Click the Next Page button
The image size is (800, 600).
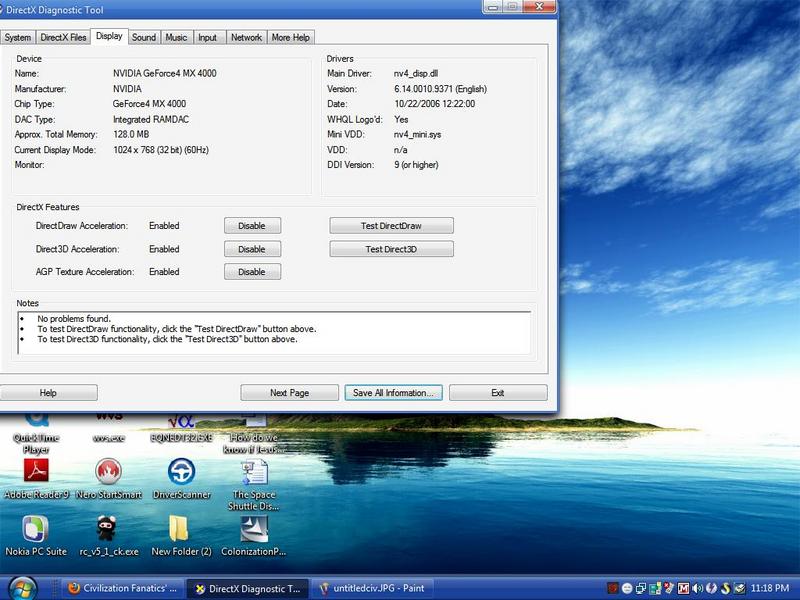point(289,393)
